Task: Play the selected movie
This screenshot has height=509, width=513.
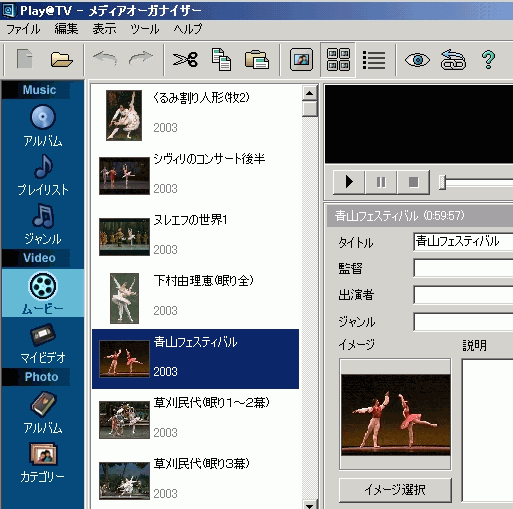Action: [x=349, y=182]
